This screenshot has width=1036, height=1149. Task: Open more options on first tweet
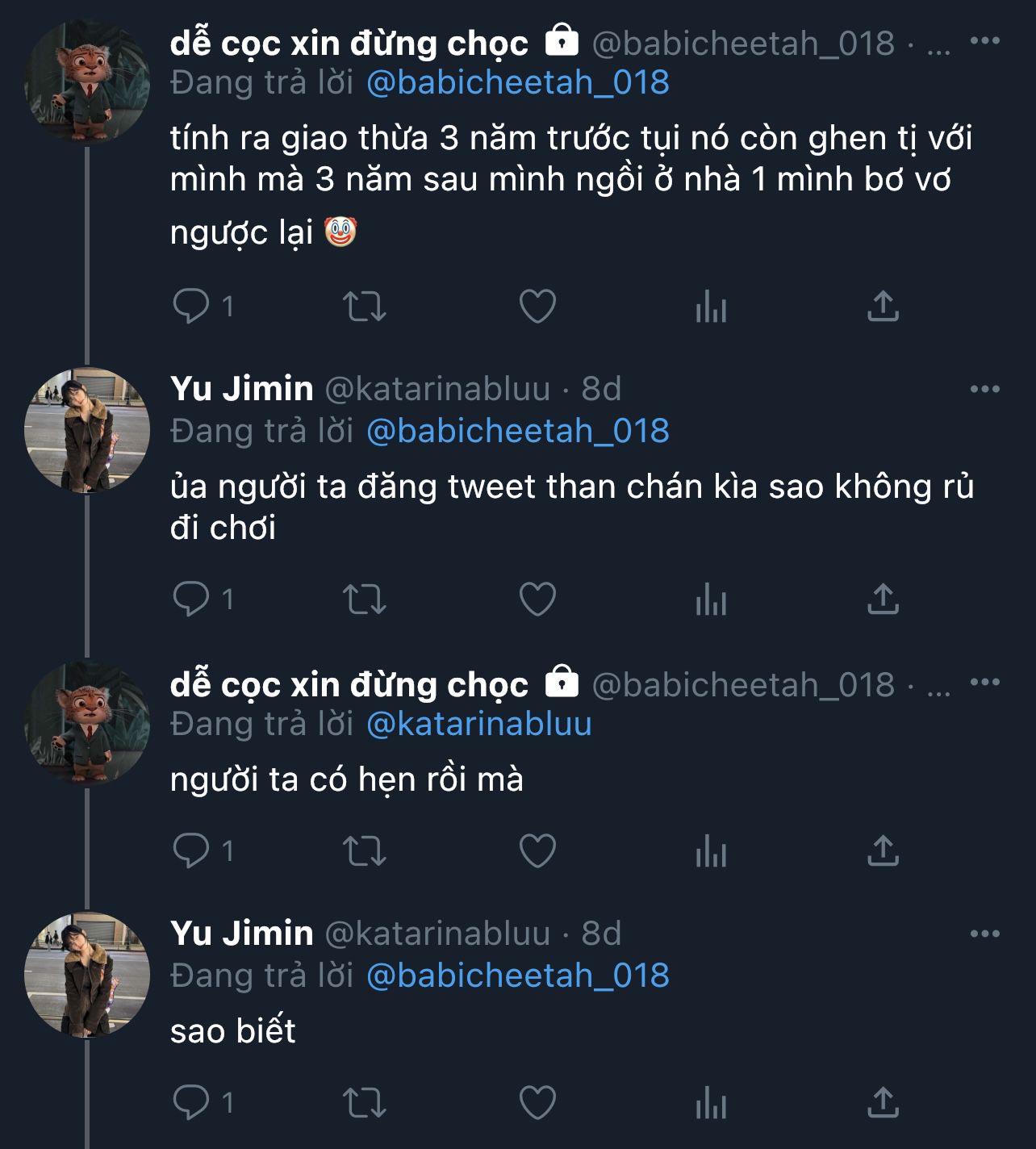[984, 41]
